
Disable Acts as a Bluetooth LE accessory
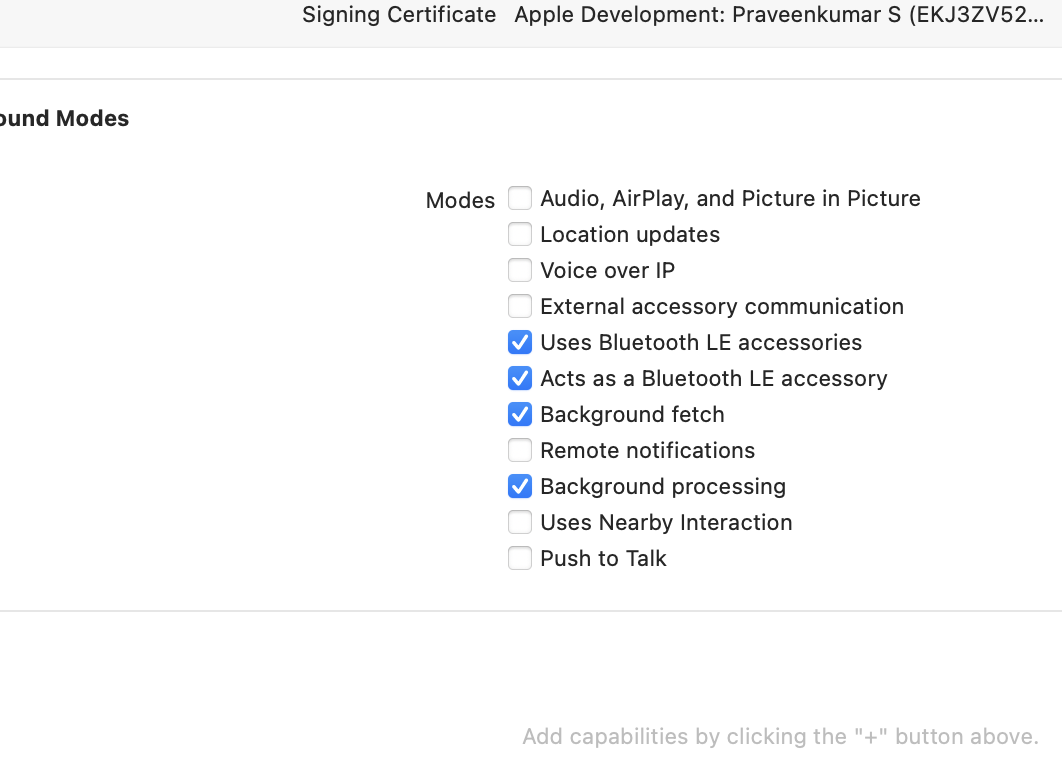520,378
